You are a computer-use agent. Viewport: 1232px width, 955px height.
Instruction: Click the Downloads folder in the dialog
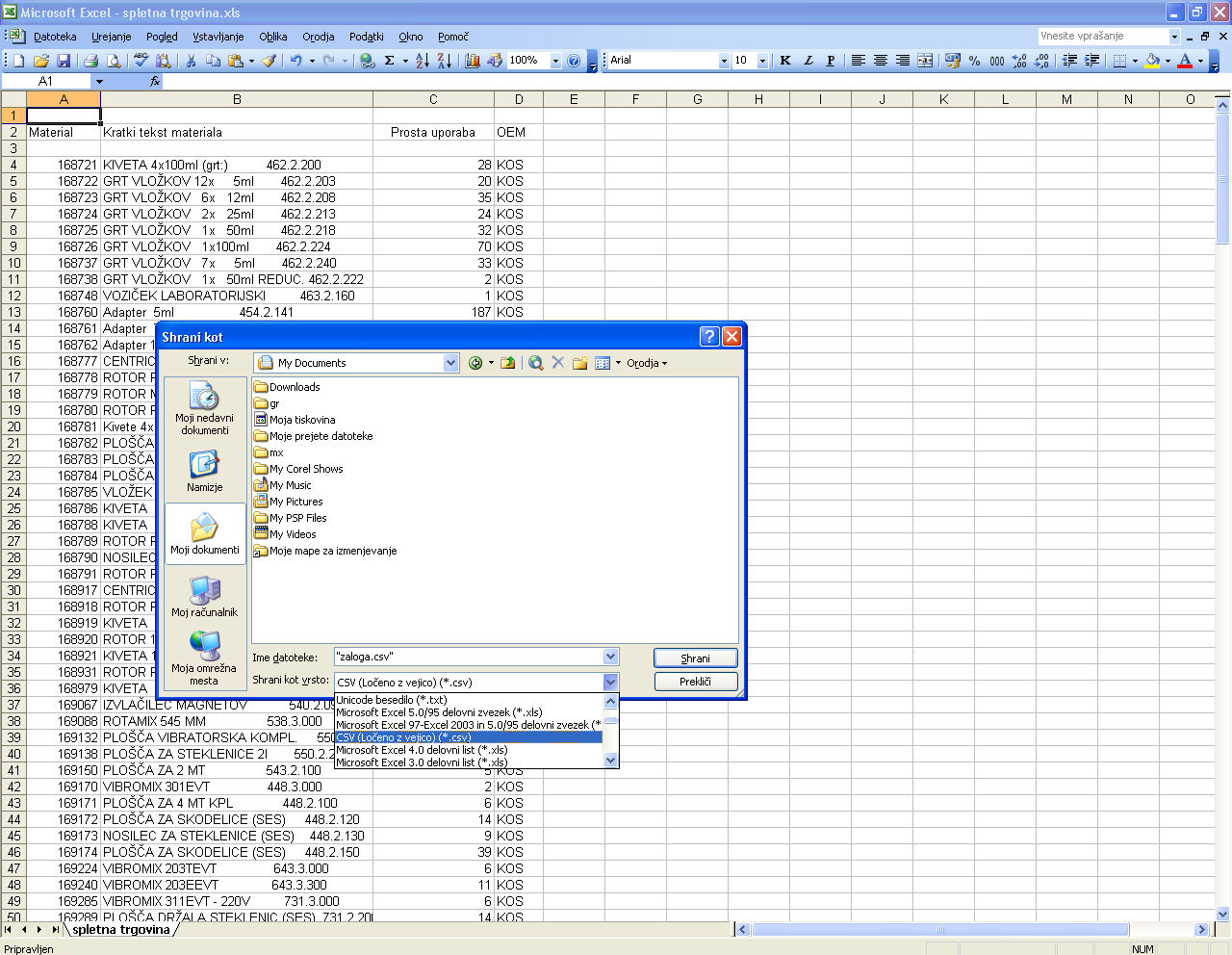(287, 387)
